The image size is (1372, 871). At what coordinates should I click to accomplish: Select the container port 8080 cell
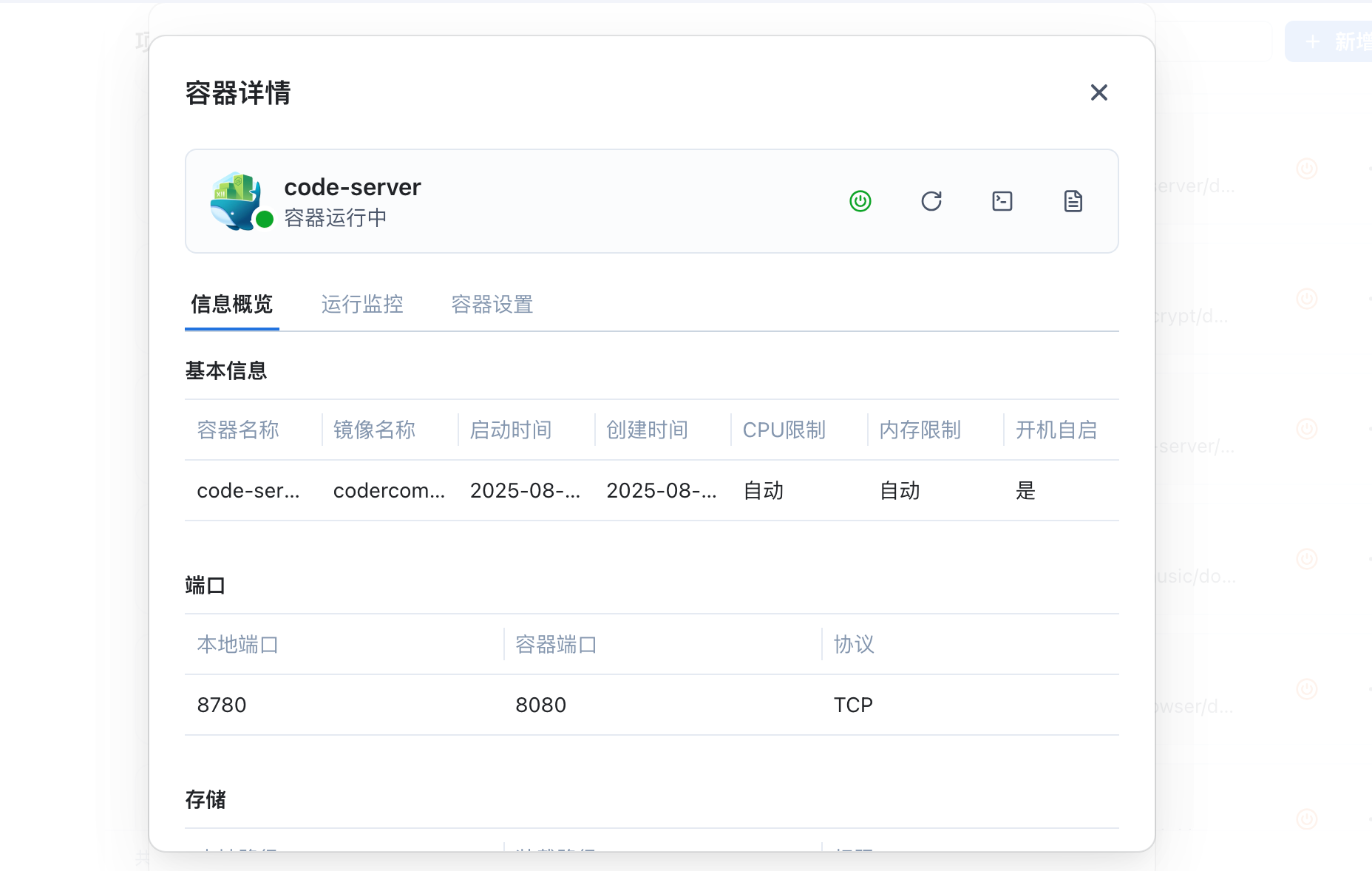pyautogui.click(x=540, y=705)
